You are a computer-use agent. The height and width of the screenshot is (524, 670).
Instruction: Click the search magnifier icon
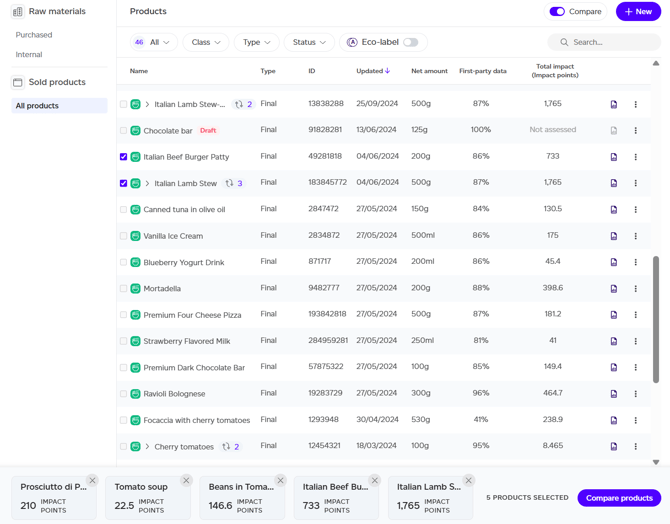click(564, 42)
